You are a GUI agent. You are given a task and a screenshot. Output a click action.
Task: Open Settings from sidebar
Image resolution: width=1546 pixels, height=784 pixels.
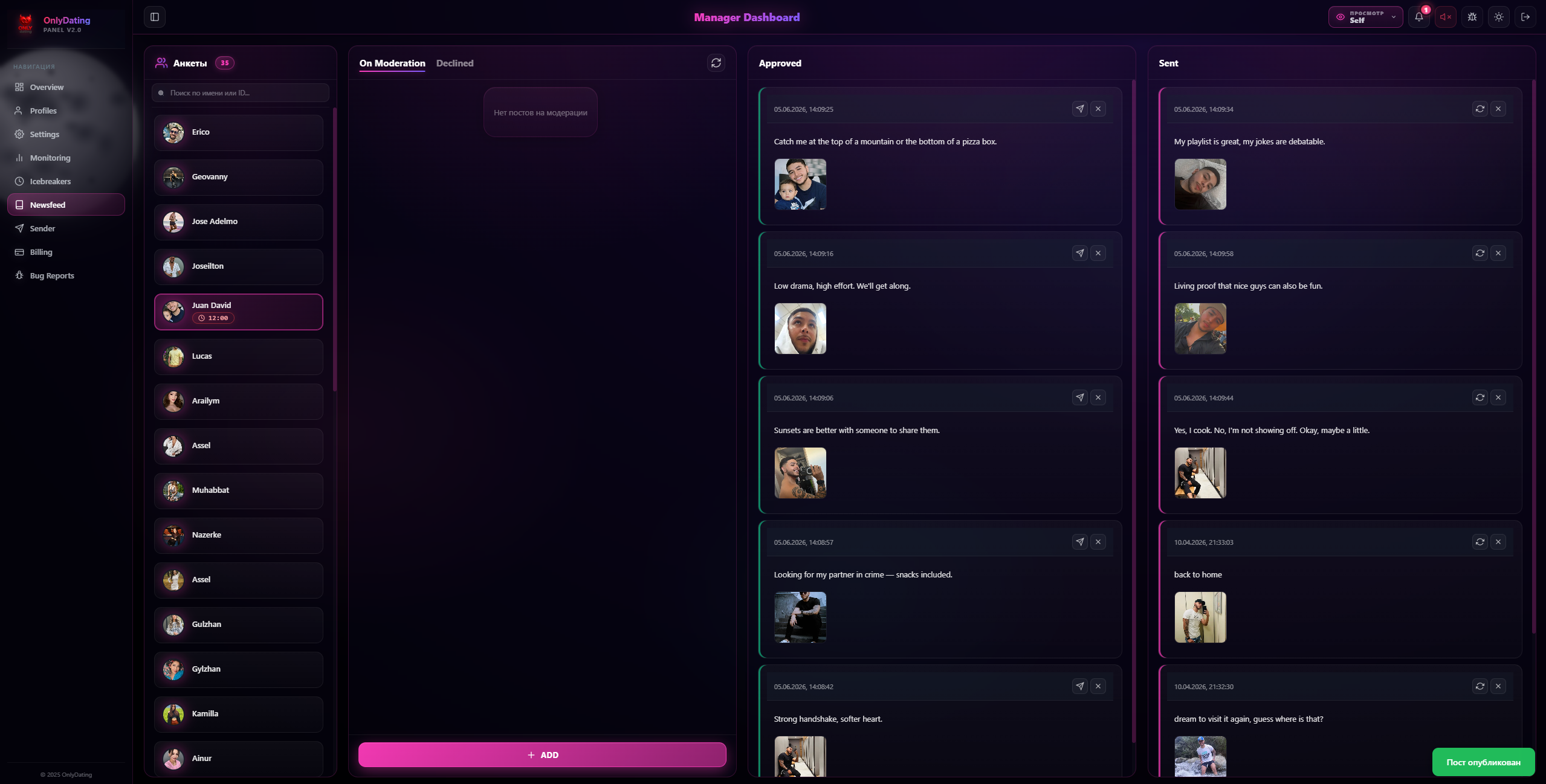(x=66, y=134)
